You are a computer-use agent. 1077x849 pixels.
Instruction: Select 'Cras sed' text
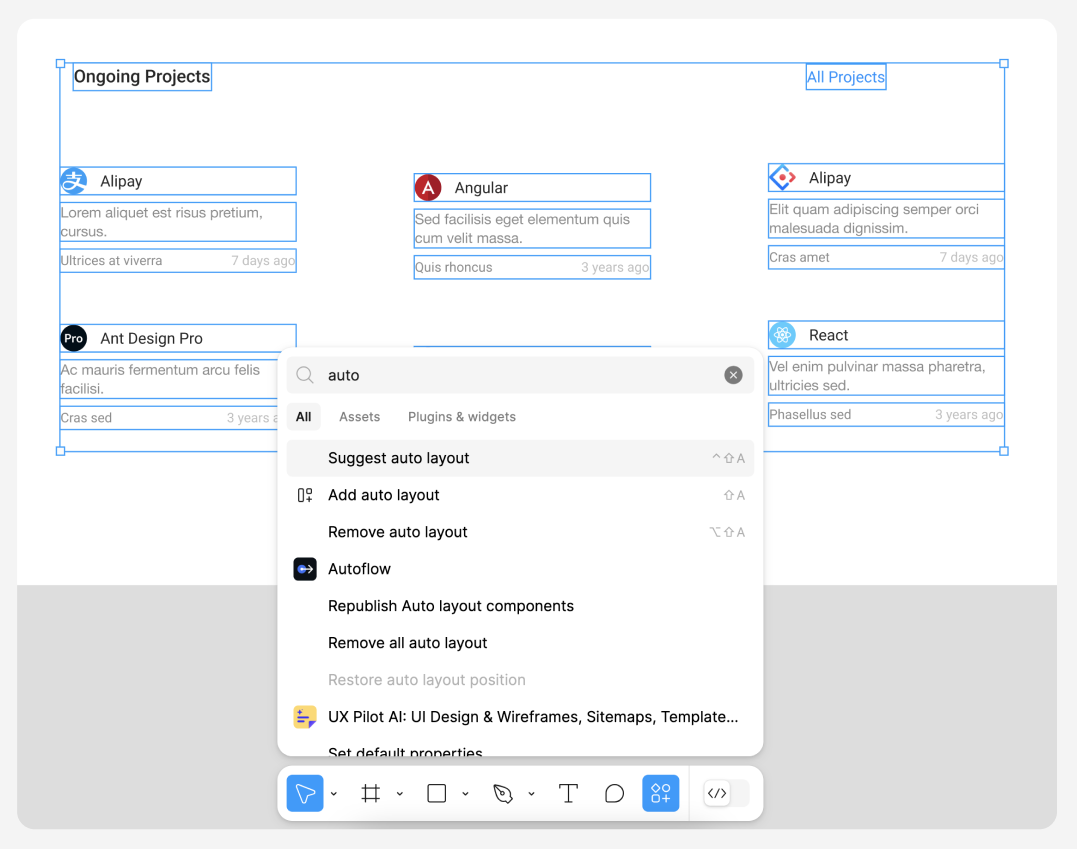86,418
